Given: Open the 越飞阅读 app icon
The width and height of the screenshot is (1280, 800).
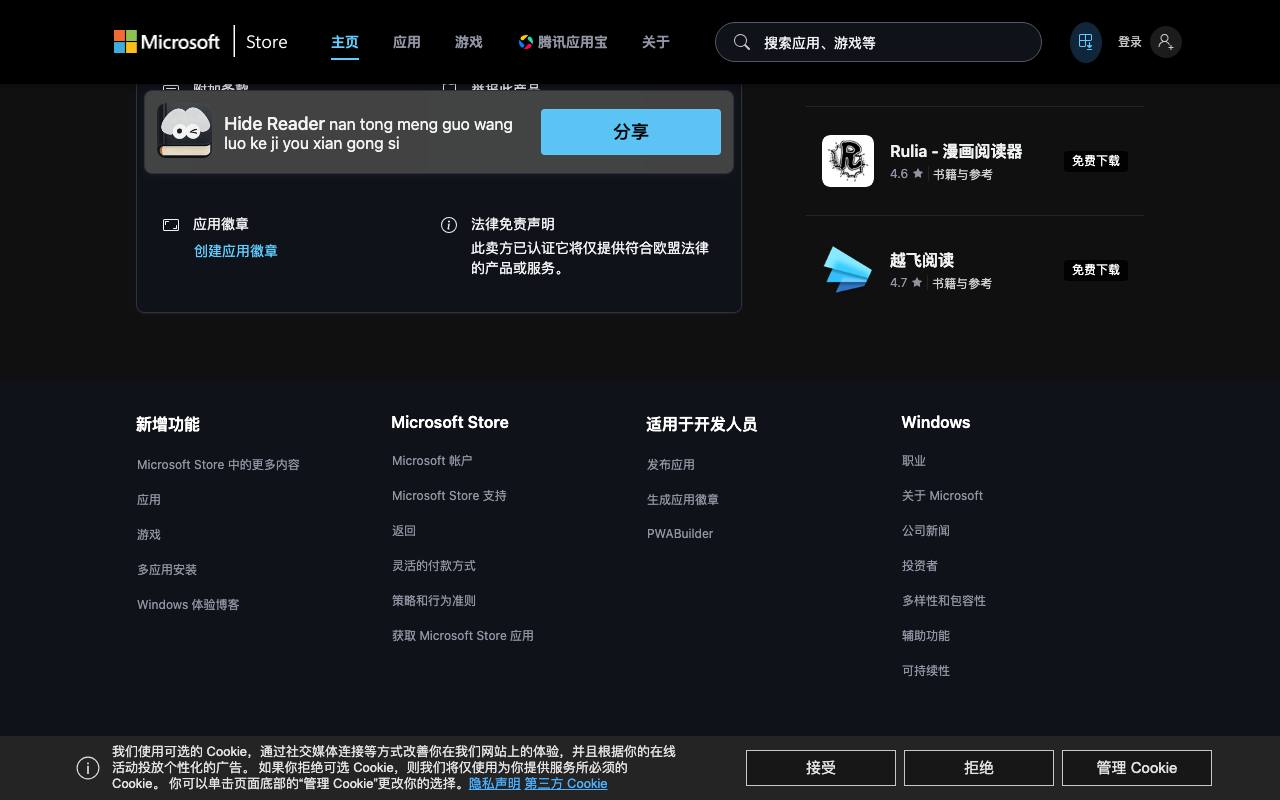Looking at the screenshot, I should click(x=848, y=270).
